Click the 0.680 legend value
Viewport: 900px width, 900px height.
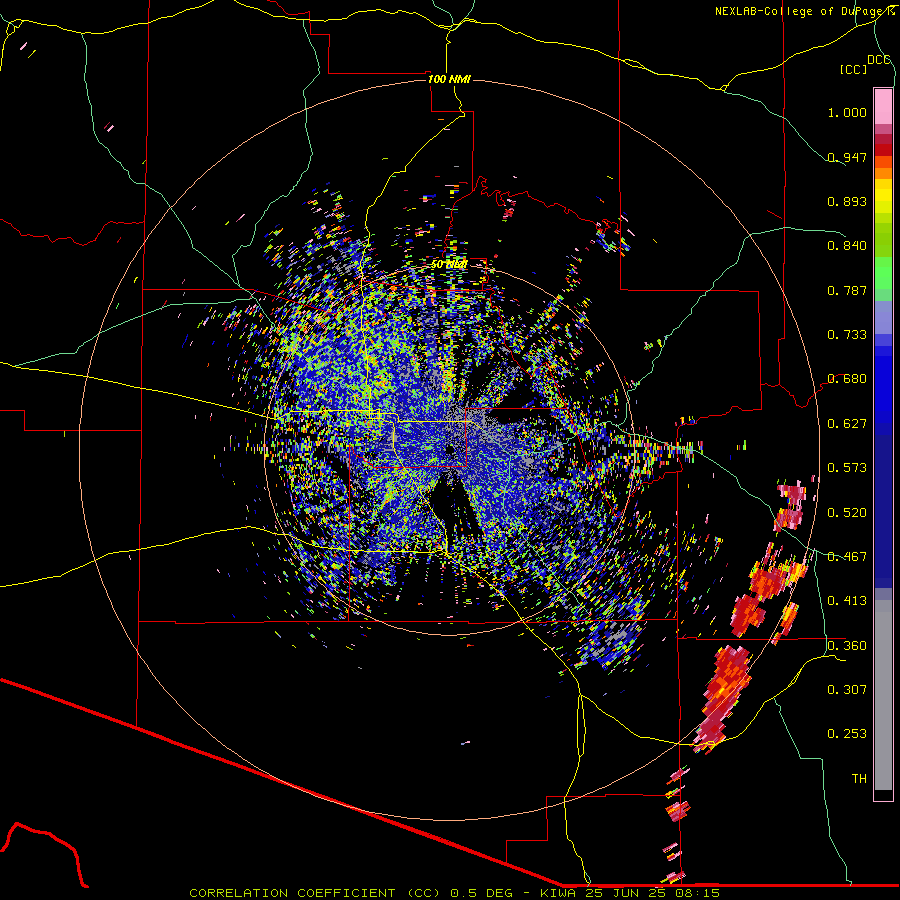pos(847,379)
